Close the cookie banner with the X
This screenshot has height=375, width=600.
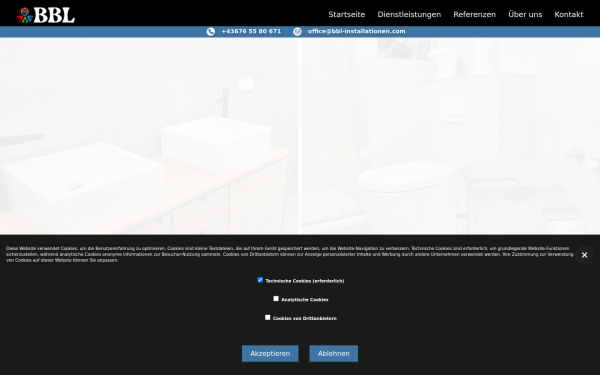point(584,255)
